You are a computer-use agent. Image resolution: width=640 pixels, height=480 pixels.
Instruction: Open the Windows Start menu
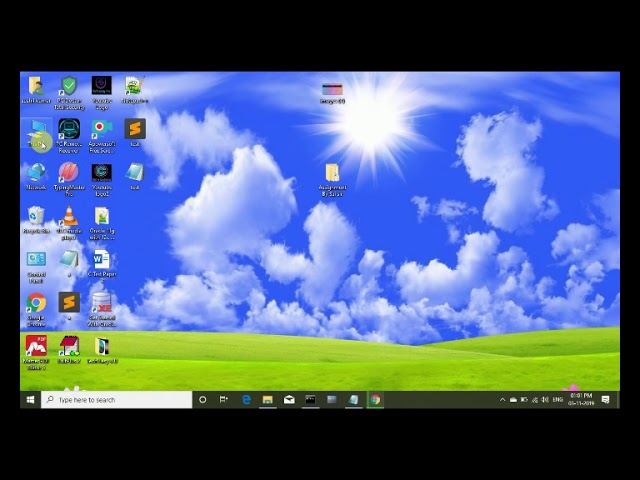30,400
